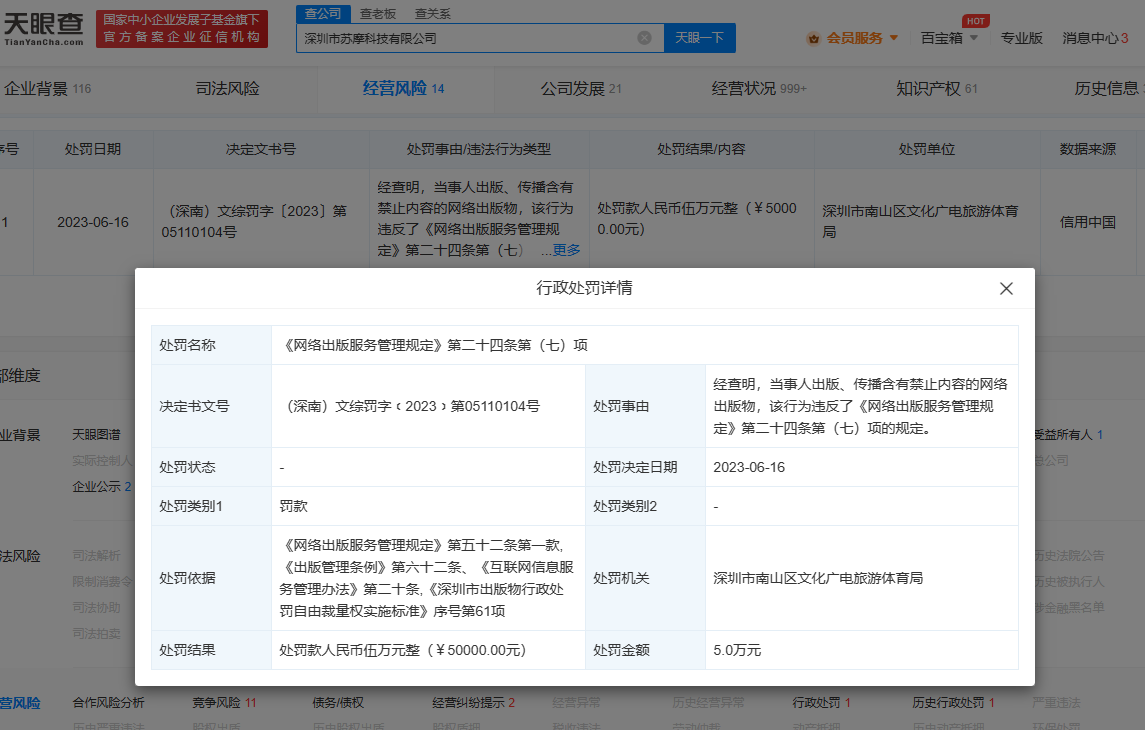
Task: Switch to the 查老板 search tab
Action: [378, 13]
